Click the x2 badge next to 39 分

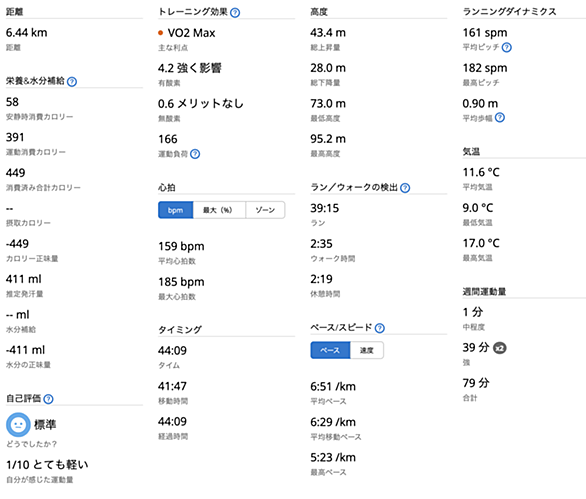(x=500, y=348)
